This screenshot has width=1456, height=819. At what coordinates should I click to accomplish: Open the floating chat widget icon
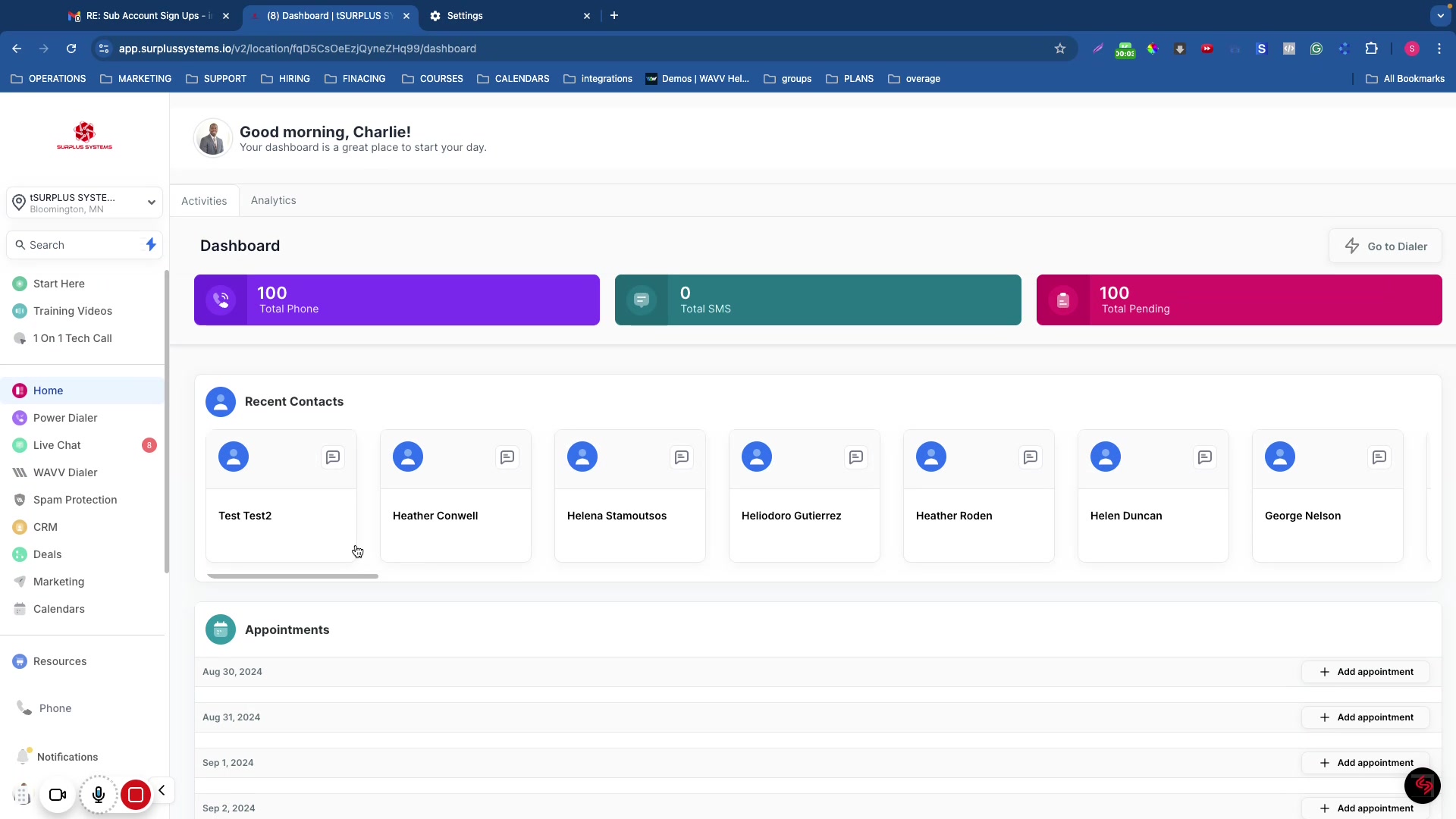coord(1422,785)
